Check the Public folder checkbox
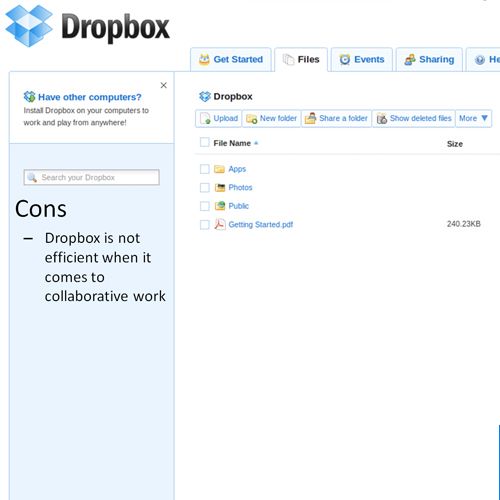Viewport: 500px width, 500px height. pyautogui.click(x=204, y=206)
